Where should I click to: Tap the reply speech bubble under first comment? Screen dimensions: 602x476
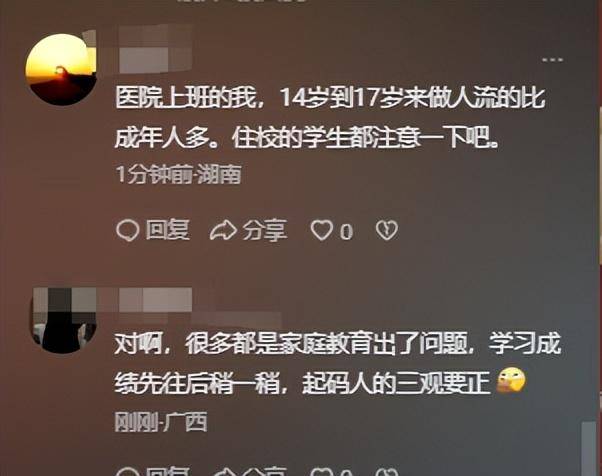tap(127, 230)
